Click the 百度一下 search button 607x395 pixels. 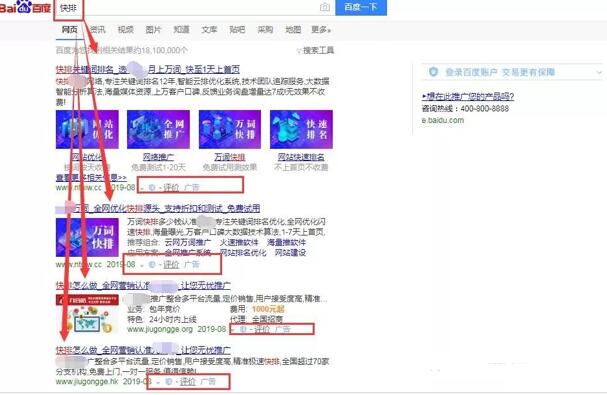[361, 7]
